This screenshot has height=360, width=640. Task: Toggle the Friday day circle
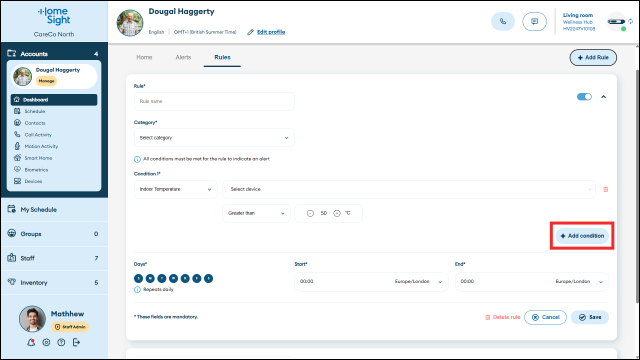(197, 278)
